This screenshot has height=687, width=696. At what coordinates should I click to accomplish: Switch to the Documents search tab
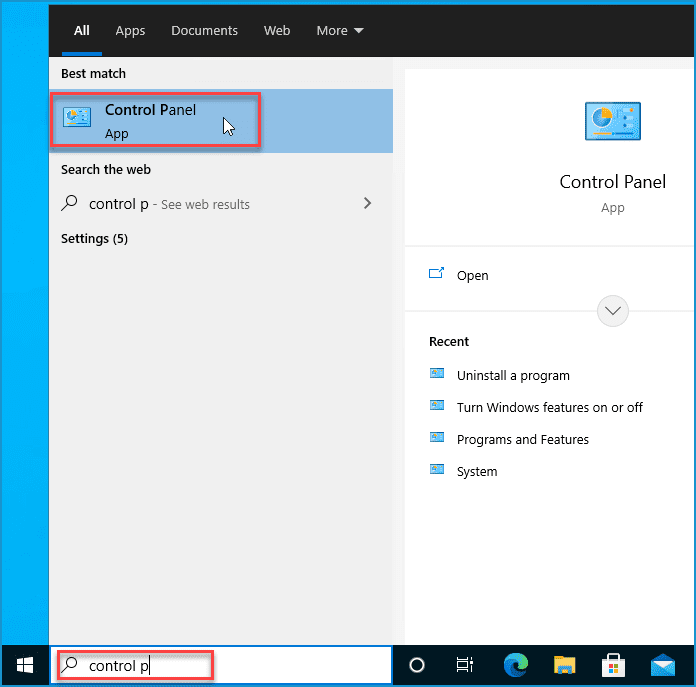(x=205, y=31)
